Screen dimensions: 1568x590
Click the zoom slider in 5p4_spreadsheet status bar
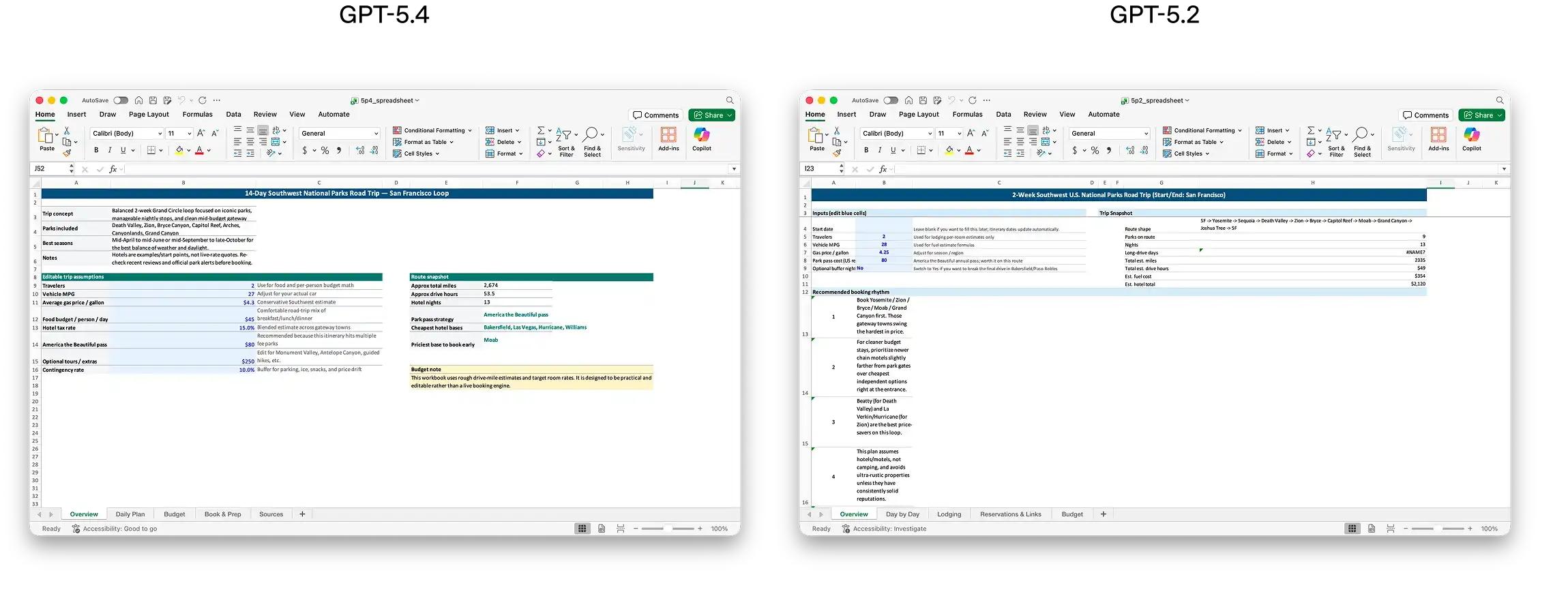[x=668, y=529]
